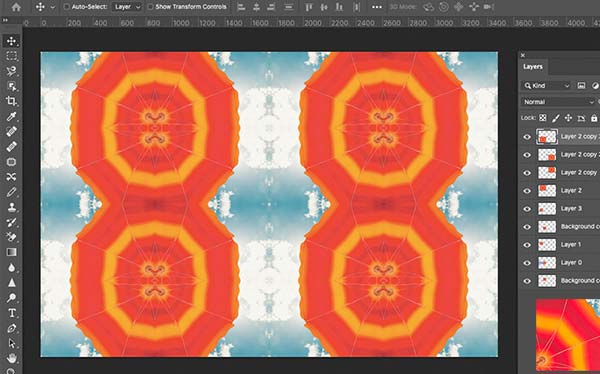Lock image pixels with brush icon
600x374 pixels.
click(x=555, y=118)
